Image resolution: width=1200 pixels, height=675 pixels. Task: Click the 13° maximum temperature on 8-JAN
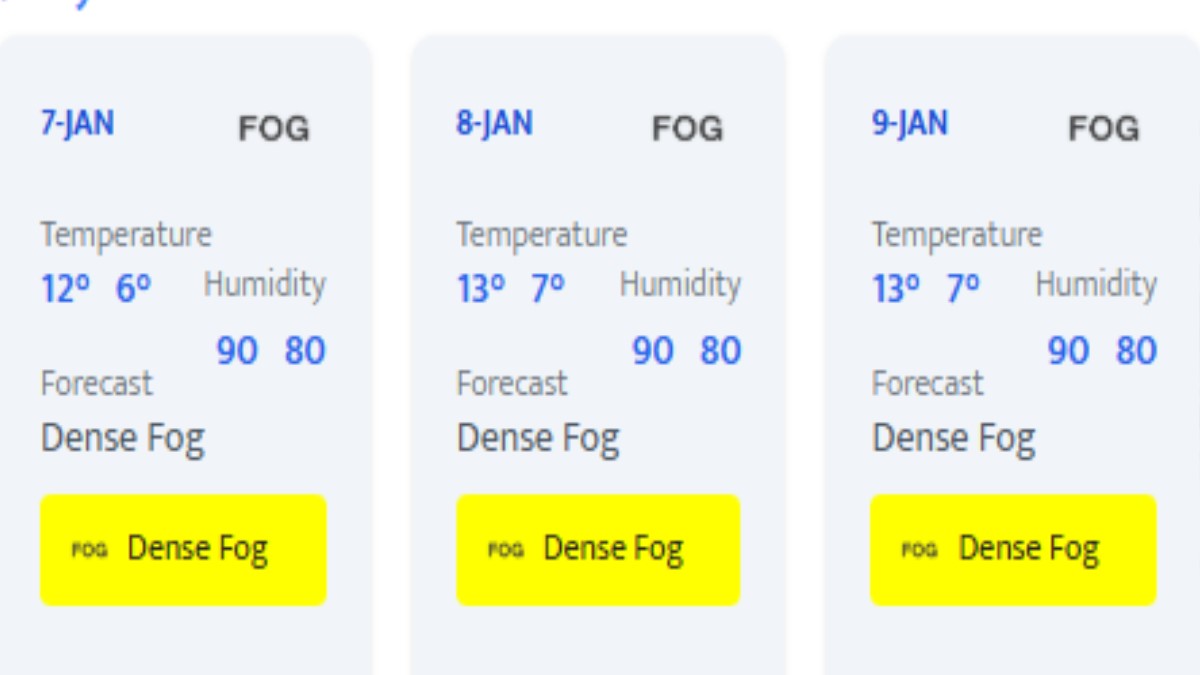click(481, 289)
